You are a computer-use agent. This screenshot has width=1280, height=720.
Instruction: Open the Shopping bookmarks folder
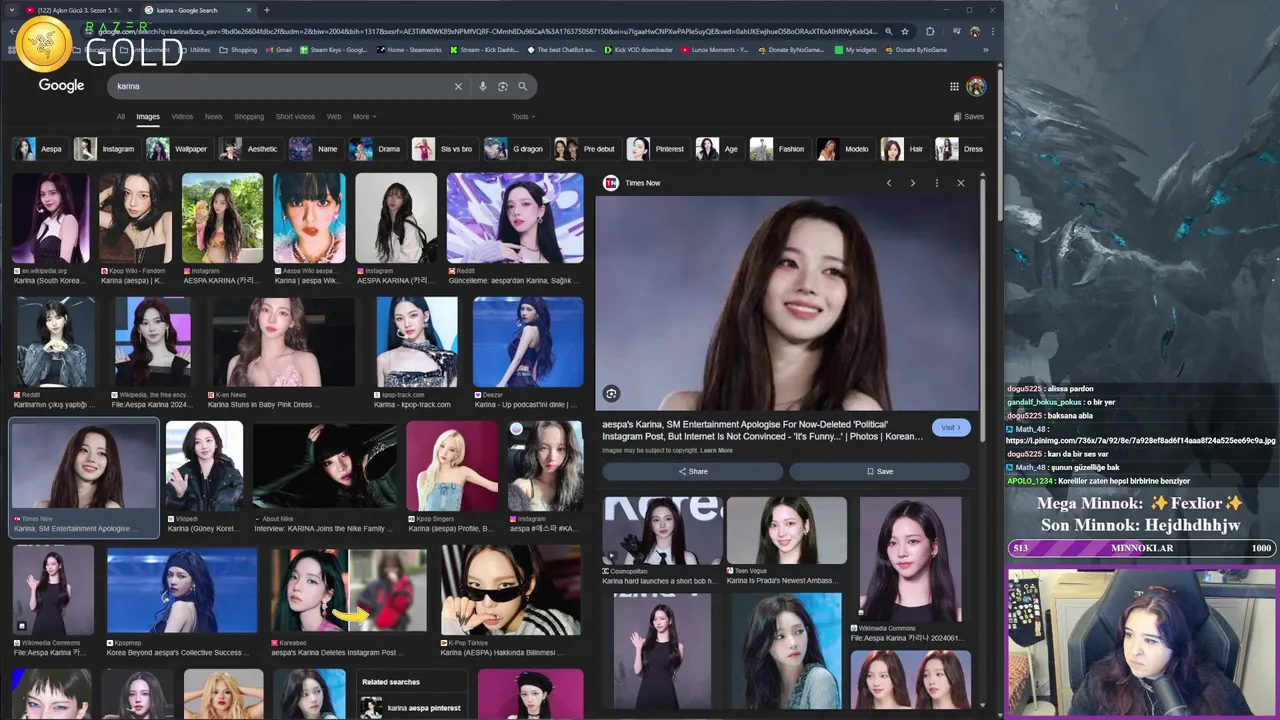(x=238, y=50)
